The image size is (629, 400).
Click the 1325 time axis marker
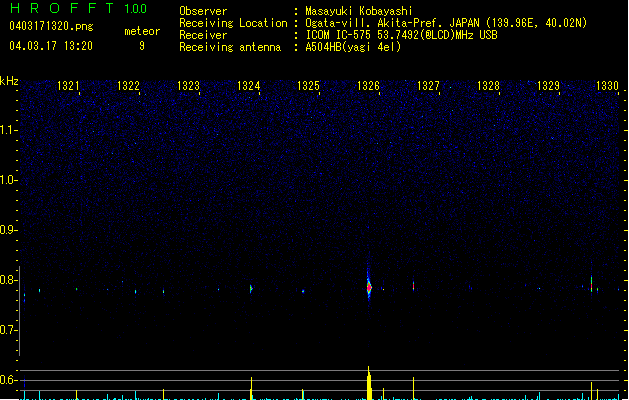coord(308,85)
